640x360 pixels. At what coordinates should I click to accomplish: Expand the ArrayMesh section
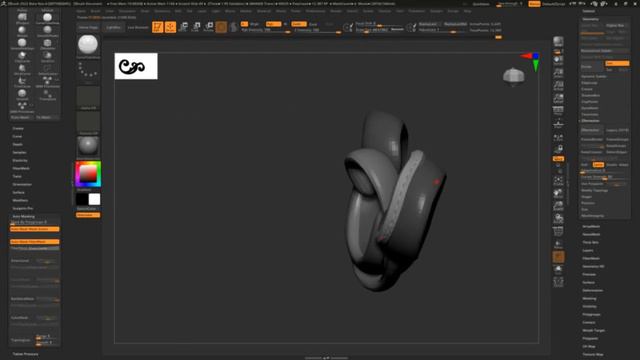[x=591, y=227]
